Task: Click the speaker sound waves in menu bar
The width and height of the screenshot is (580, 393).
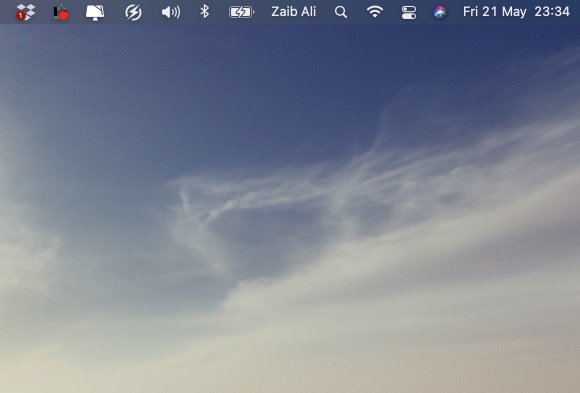Action: [x=176, y=12]
